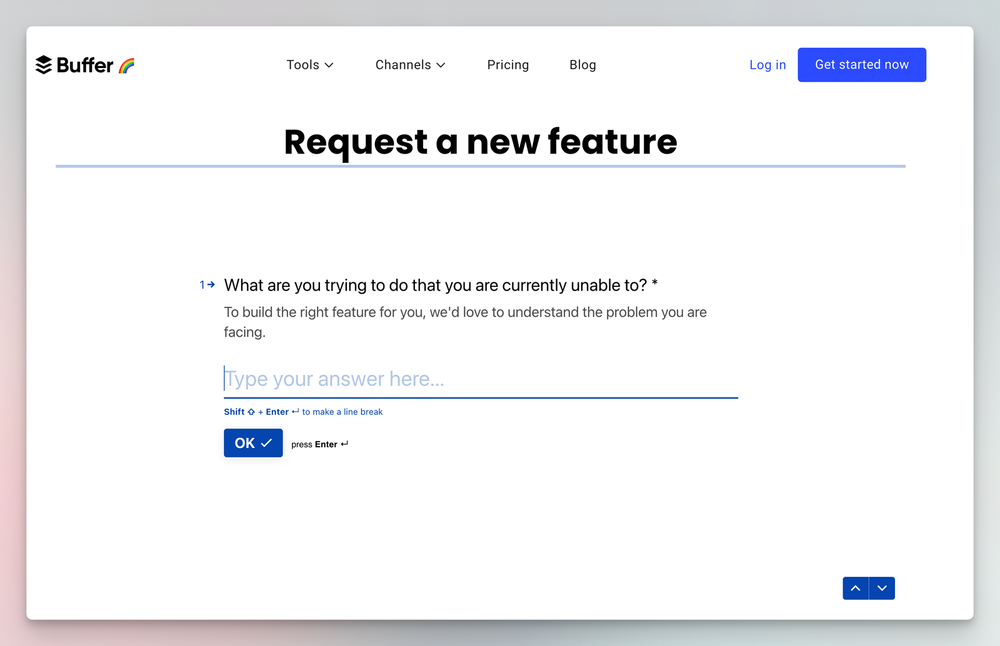This screenshot has width=1000, height=646.
Task: Click the arrow beside question number one
Action: [x=210, y=284]
